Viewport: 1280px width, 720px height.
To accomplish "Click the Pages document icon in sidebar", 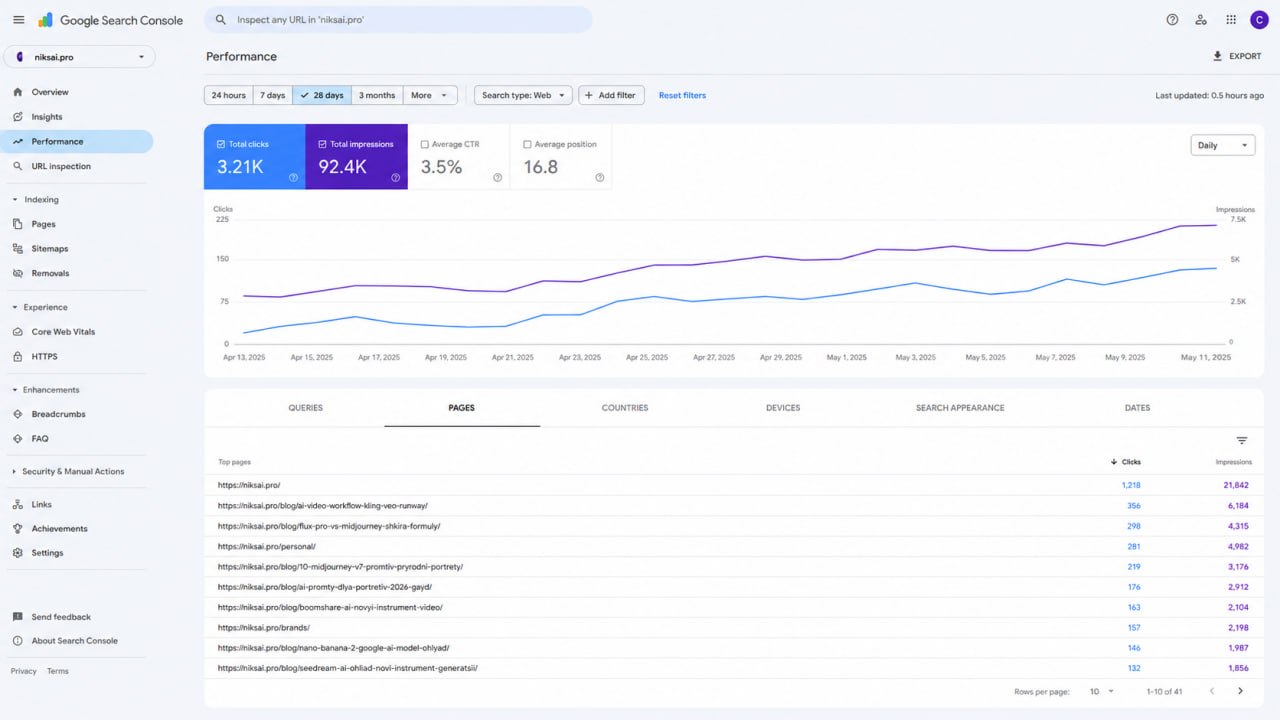I will (x=18, y=224).
